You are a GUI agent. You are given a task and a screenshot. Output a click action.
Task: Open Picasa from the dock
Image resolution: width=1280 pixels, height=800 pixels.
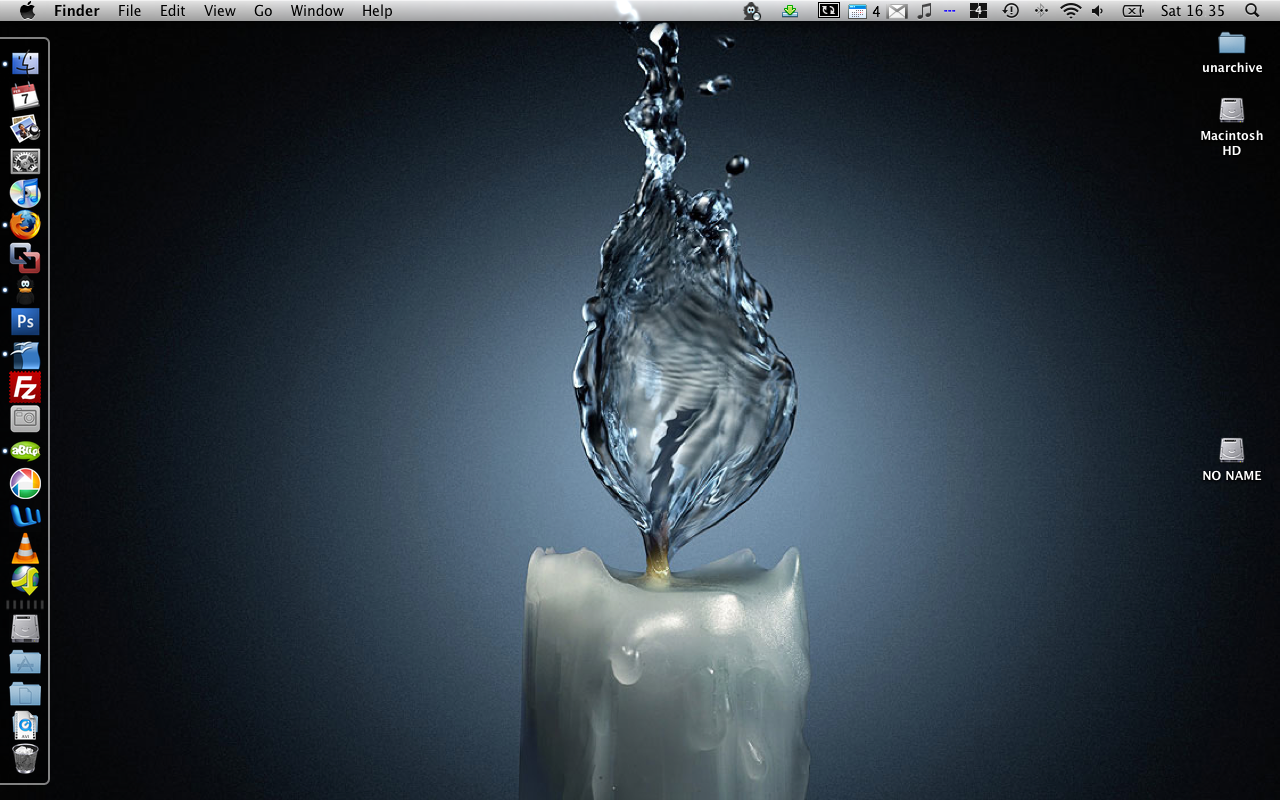[25, 484]
